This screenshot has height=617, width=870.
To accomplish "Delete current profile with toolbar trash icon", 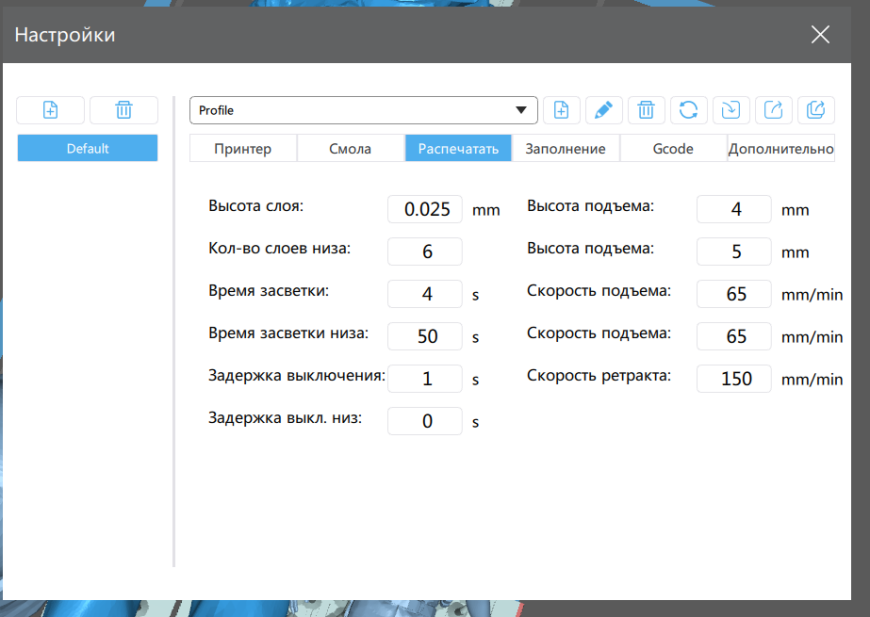I will pyautogui.click(x=646, y=110).
